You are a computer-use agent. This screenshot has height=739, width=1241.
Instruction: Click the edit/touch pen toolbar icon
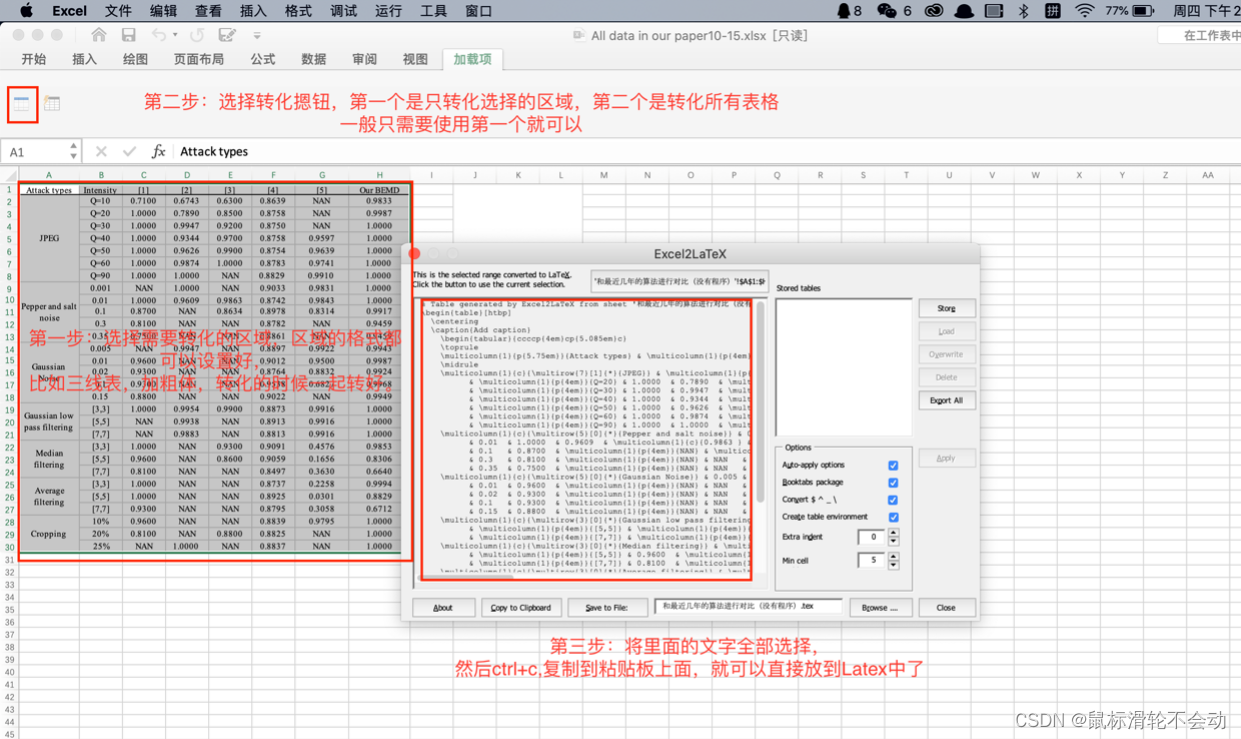[227, 35]
